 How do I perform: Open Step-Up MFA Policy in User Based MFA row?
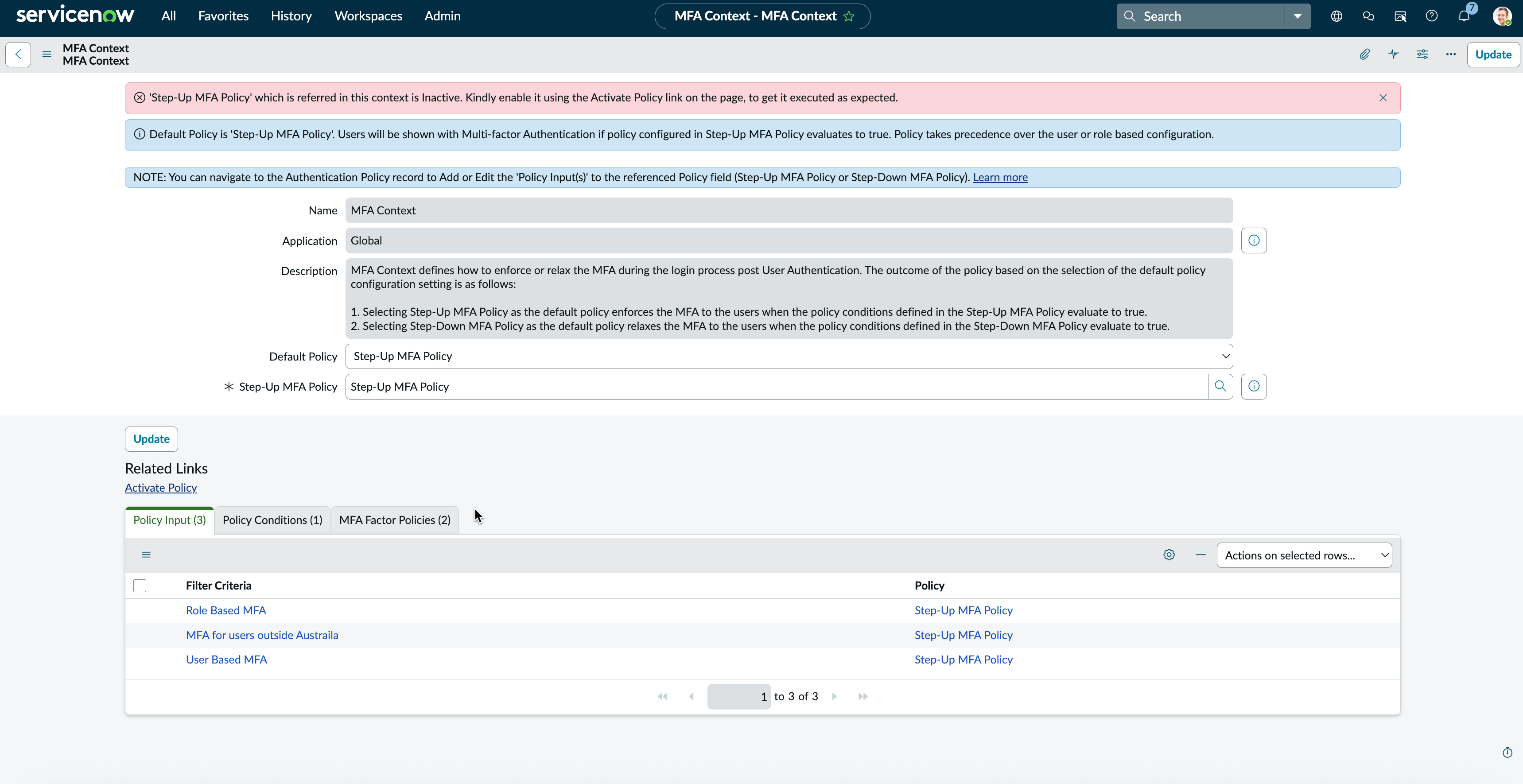(x=963, y=660)
